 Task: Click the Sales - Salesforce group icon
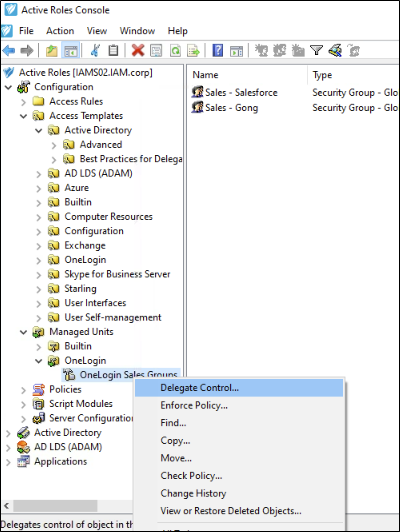click(x=197, y=92)
